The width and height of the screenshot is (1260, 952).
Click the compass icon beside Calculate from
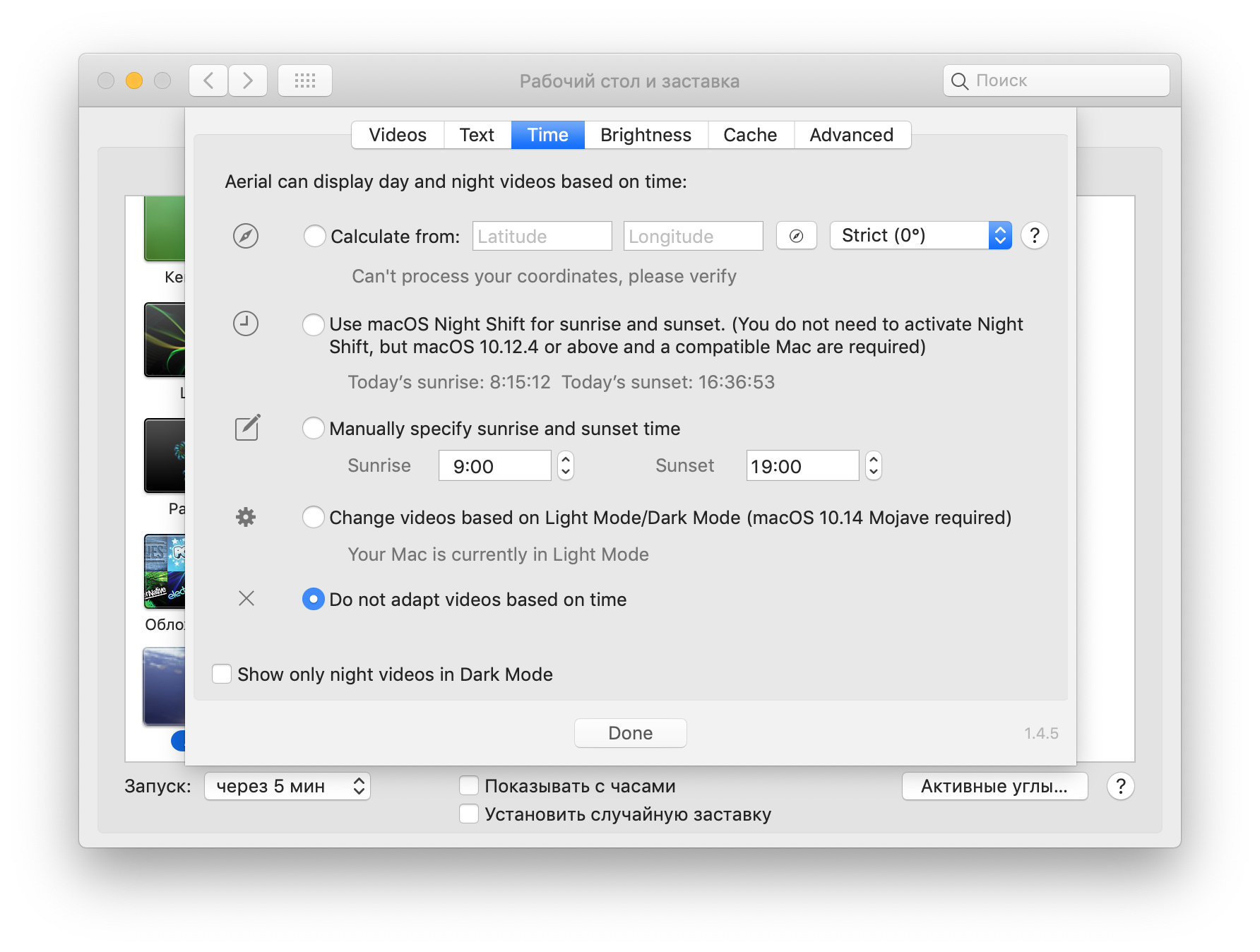tap(246, 236)
